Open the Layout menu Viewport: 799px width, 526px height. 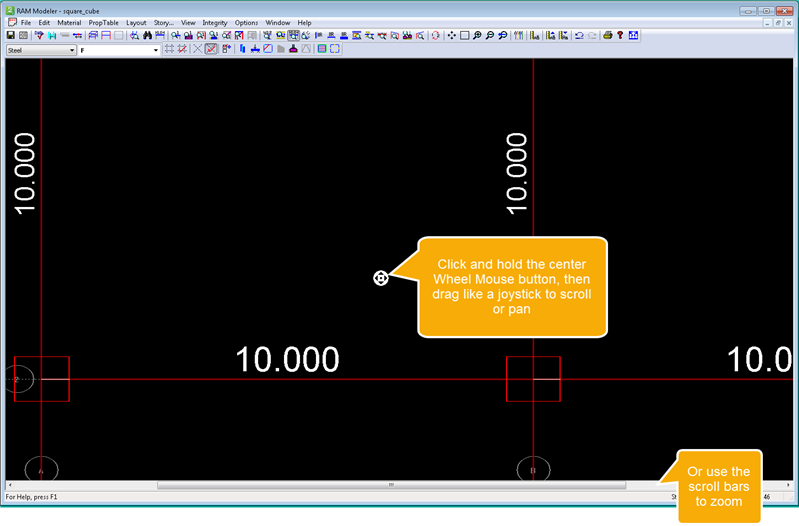click(136, 22)
